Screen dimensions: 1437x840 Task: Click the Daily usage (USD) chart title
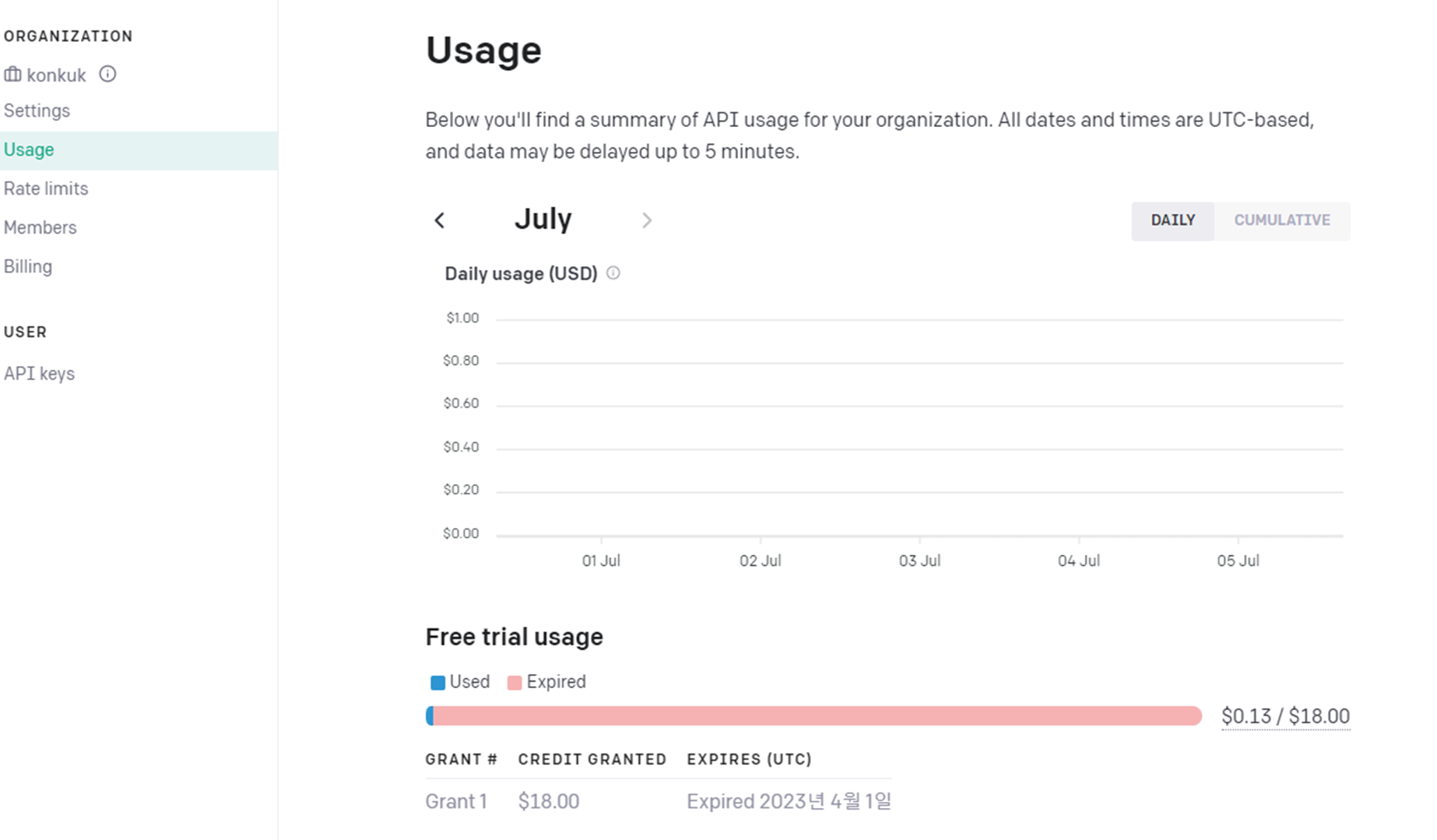521,274
